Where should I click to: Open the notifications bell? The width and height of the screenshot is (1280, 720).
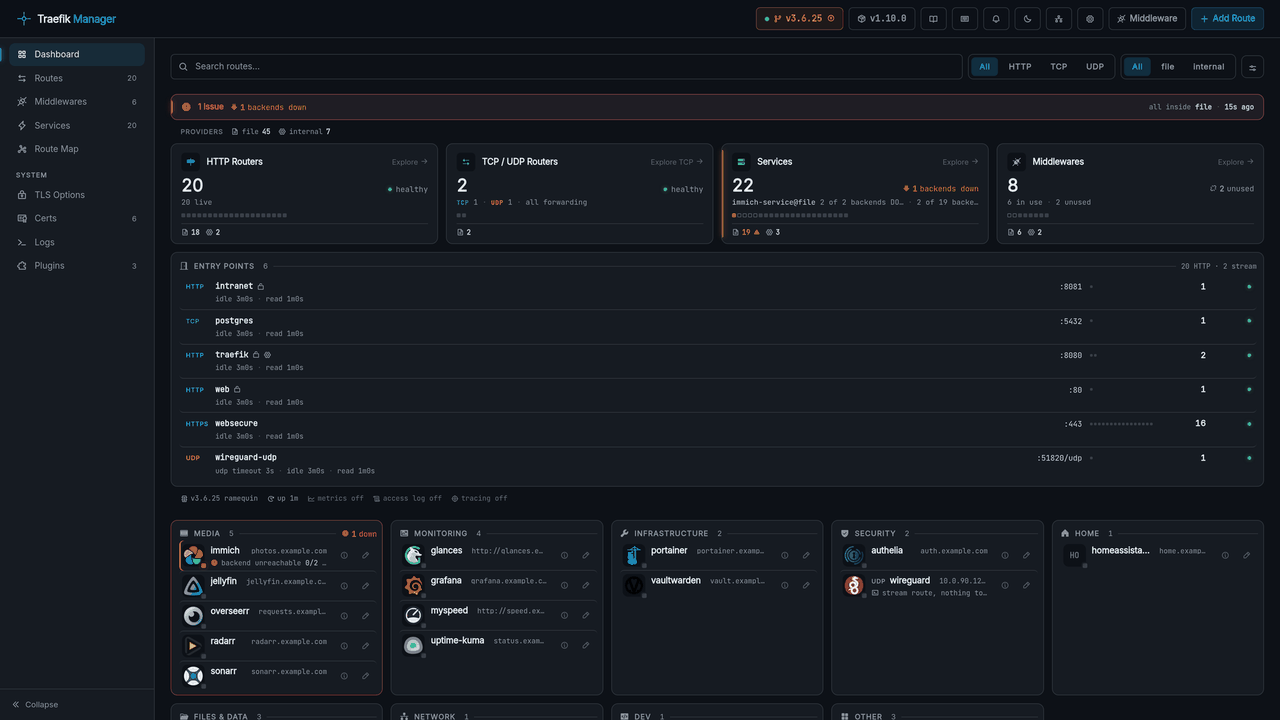click(996, 18)
